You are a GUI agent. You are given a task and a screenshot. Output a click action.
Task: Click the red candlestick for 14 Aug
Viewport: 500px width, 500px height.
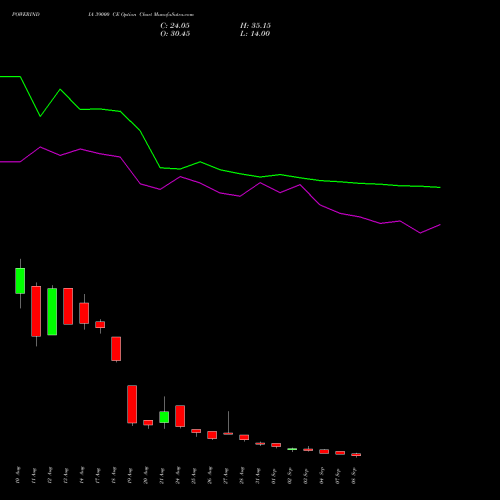coord(84,313)
